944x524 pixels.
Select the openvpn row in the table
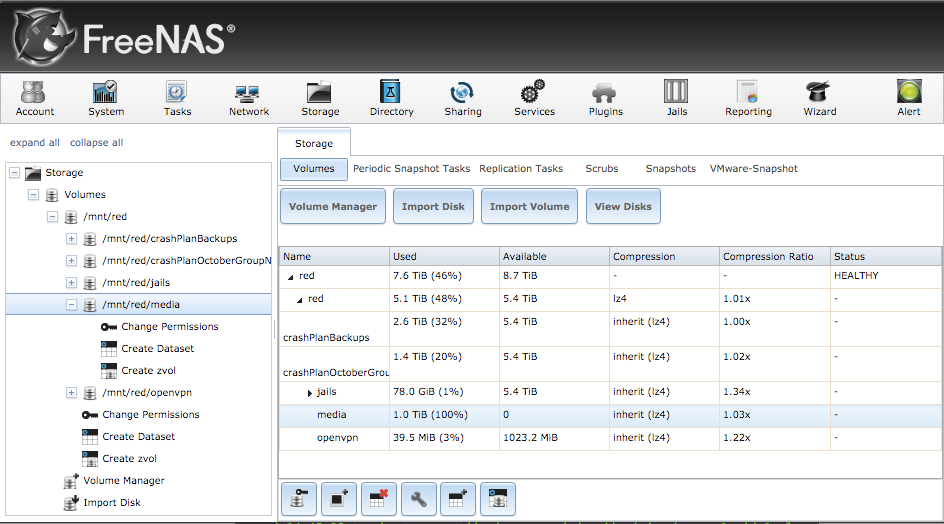610,438
